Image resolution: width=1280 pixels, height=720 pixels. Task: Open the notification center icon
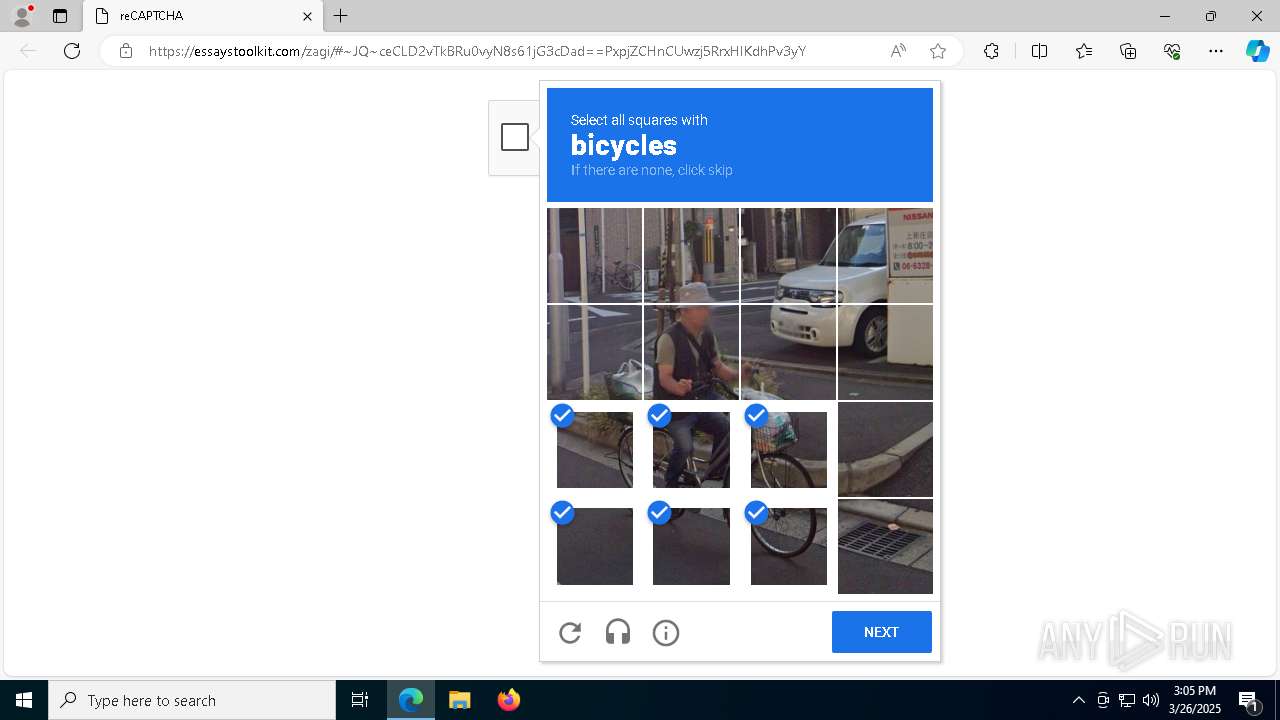click(x=1250, y=700)
